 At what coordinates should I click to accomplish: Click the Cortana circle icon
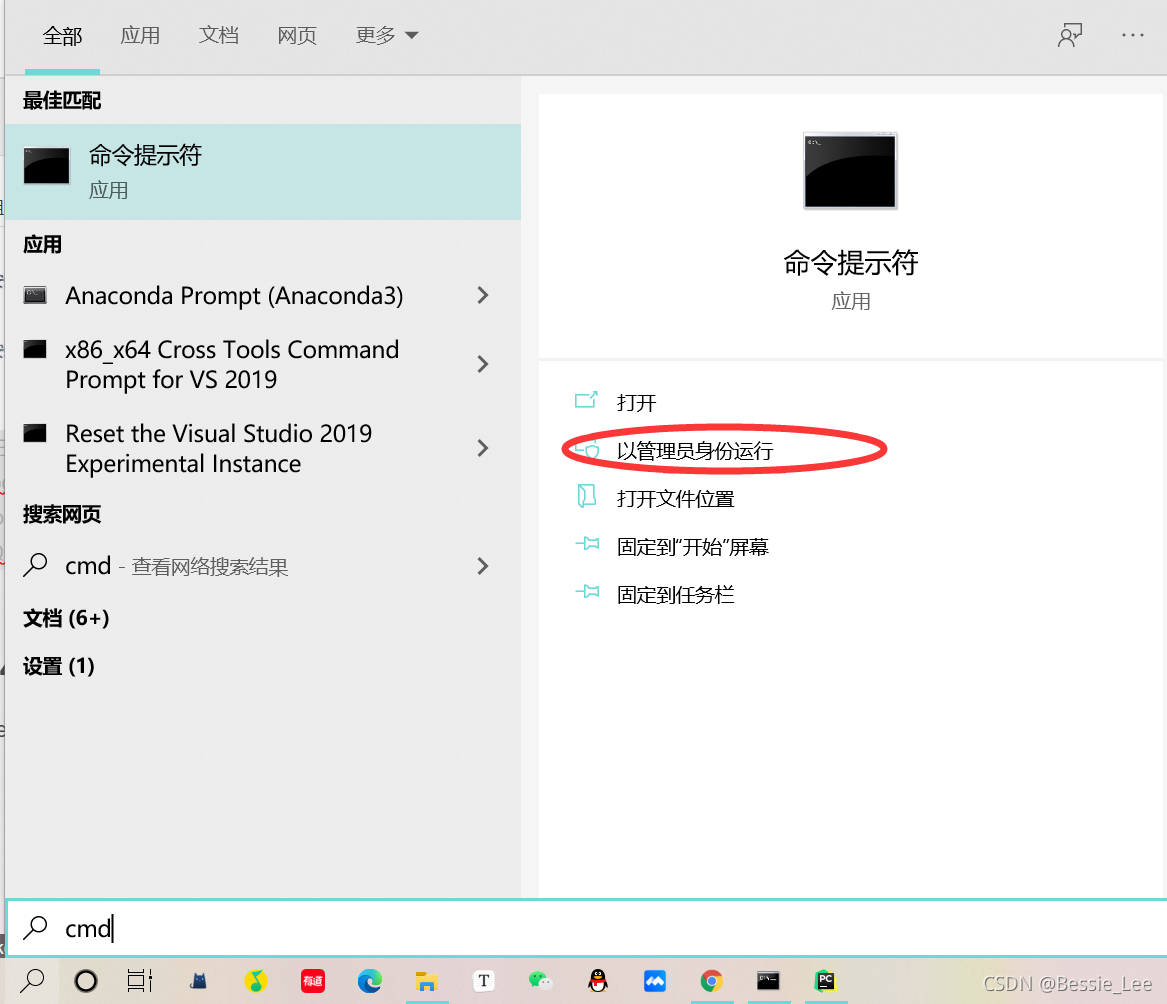[86, 981]
